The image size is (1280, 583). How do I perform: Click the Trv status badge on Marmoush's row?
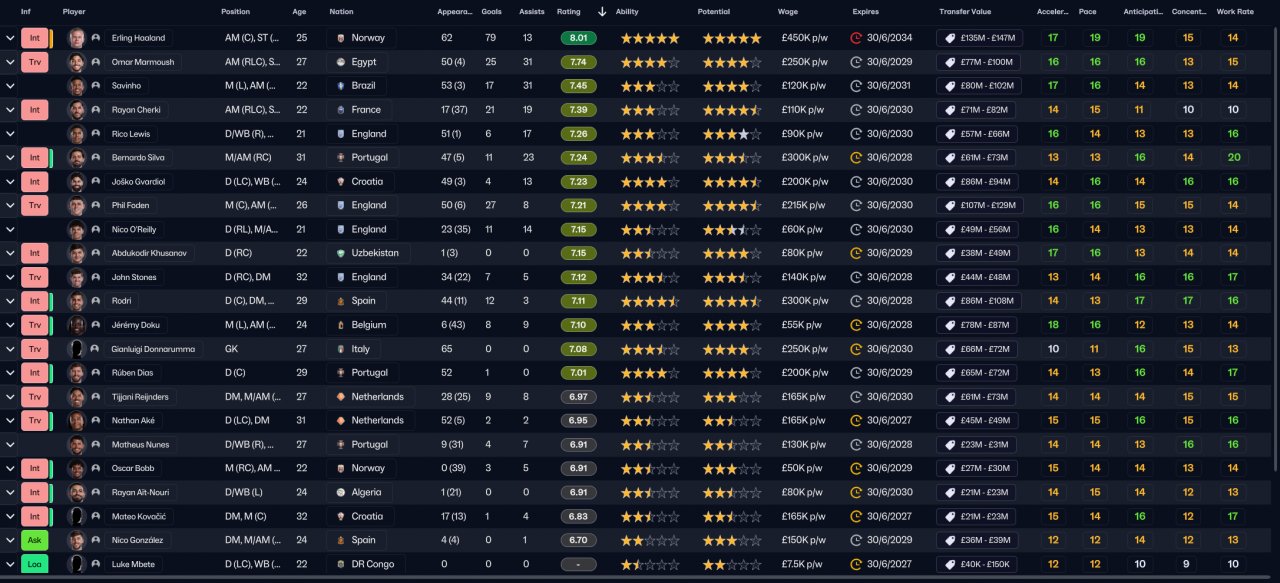point(34,62)
